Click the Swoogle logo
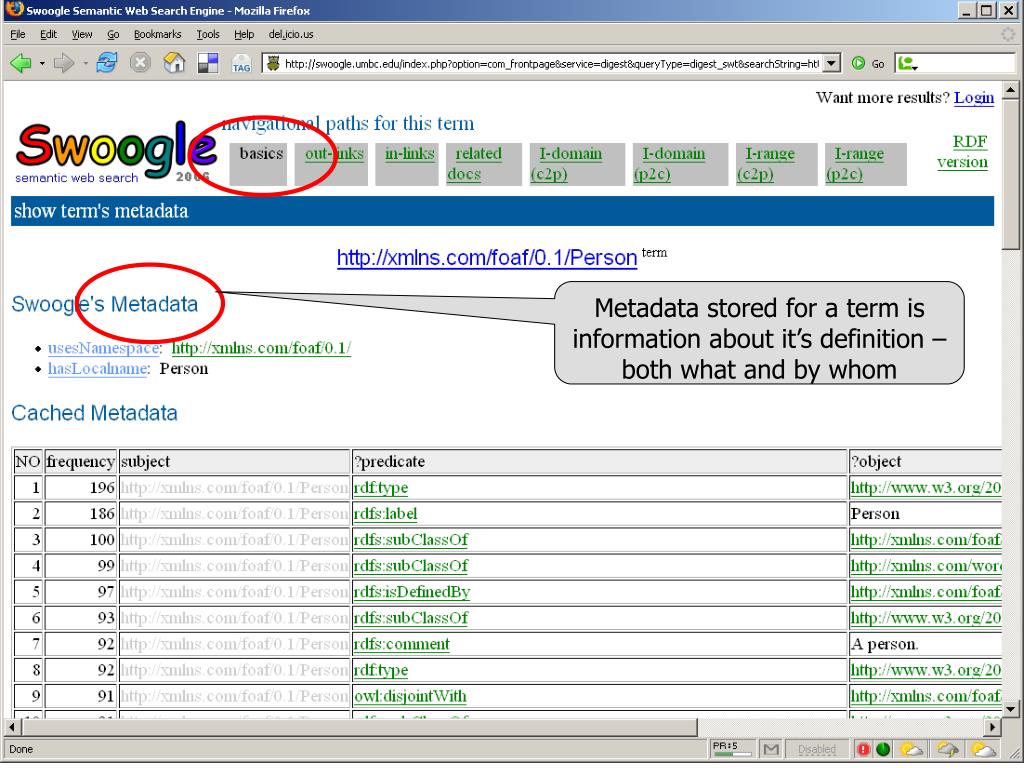1024x768 pixels. [x=116, y=152]
